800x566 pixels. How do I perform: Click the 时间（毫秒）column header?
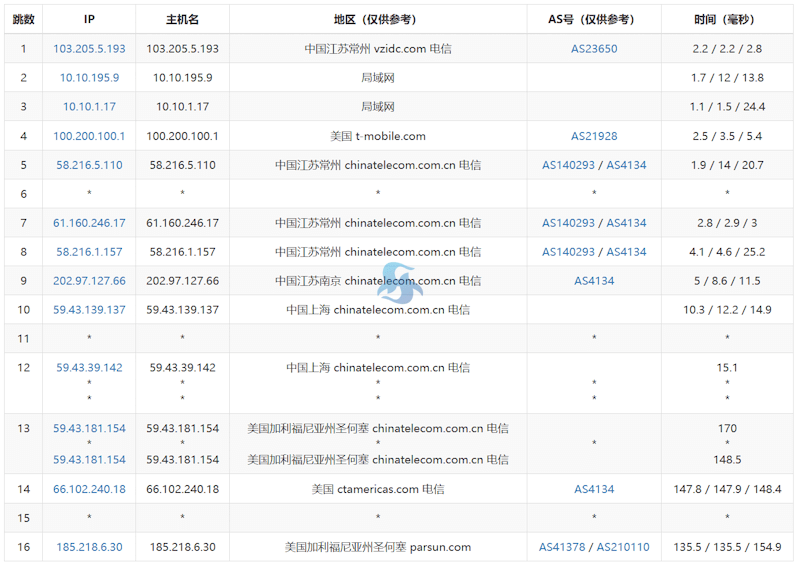pyautogui.click(x=727, y=19)
